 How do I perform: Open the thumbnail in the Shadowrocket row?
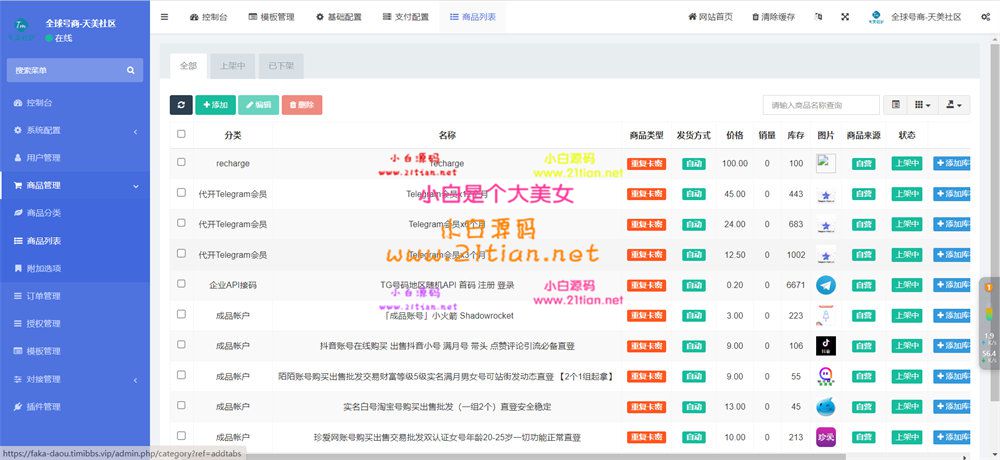pyautogui.click(x=826, y=315)
